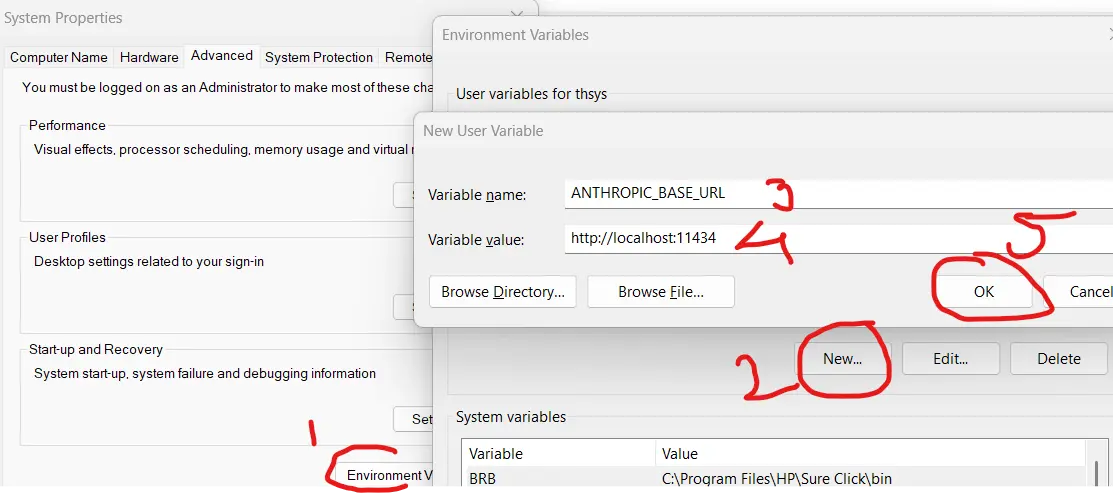The height and width of the screenshot is (494, 1113).
Task: Select the Advanced tab
Action: [221, 56]
